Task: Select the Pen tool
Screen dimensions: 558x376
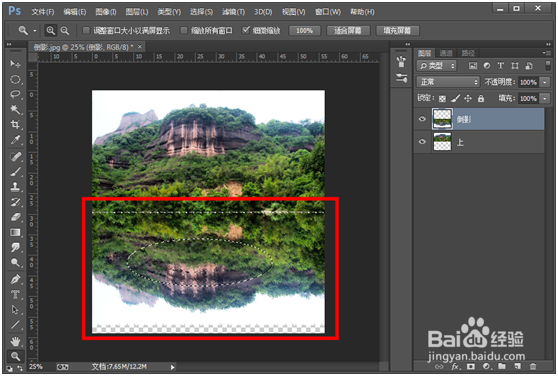Action: pos(15,279)
